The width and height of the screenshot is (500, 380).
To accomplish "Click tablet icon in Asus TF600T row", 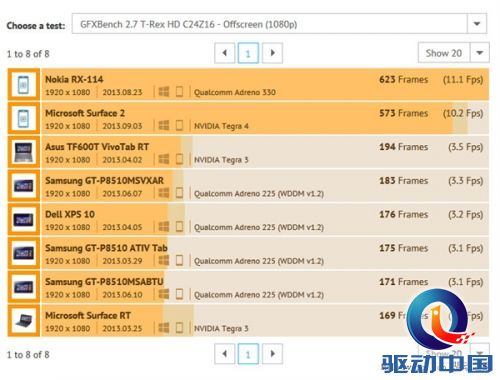I will coord(179,159).
